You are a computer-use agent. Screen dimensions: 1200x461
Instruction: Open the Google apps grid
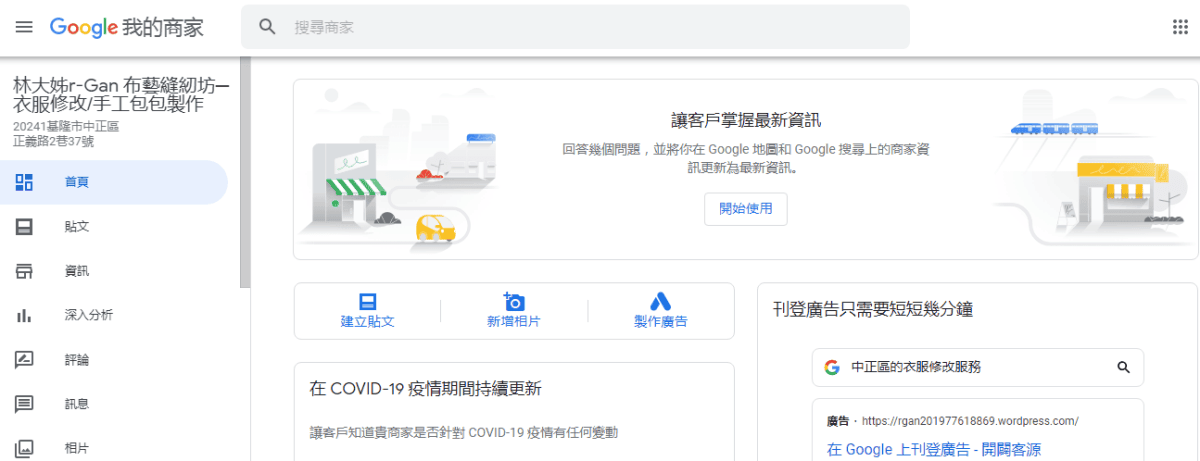point(1180,27)
